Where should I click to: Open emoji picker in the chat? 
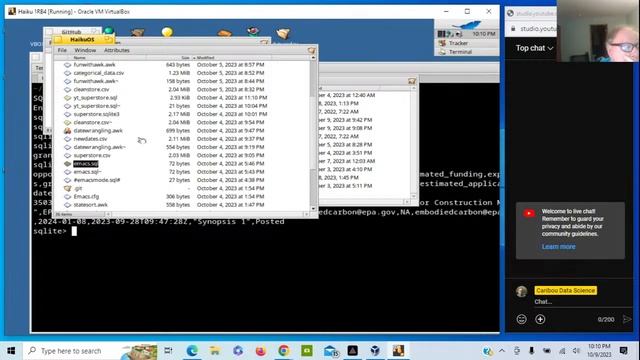point(521,319)
